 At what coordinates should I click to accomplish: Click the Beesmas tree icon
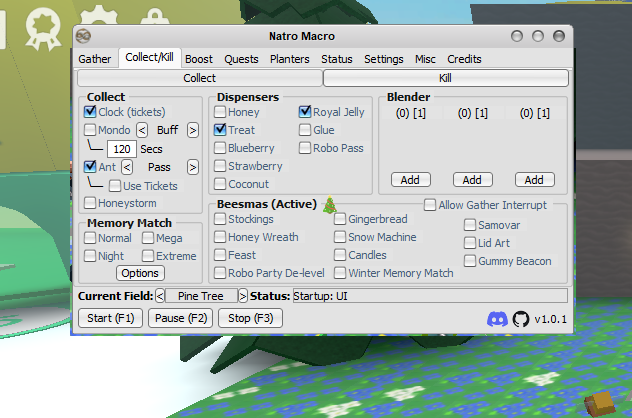click(329, 204)
